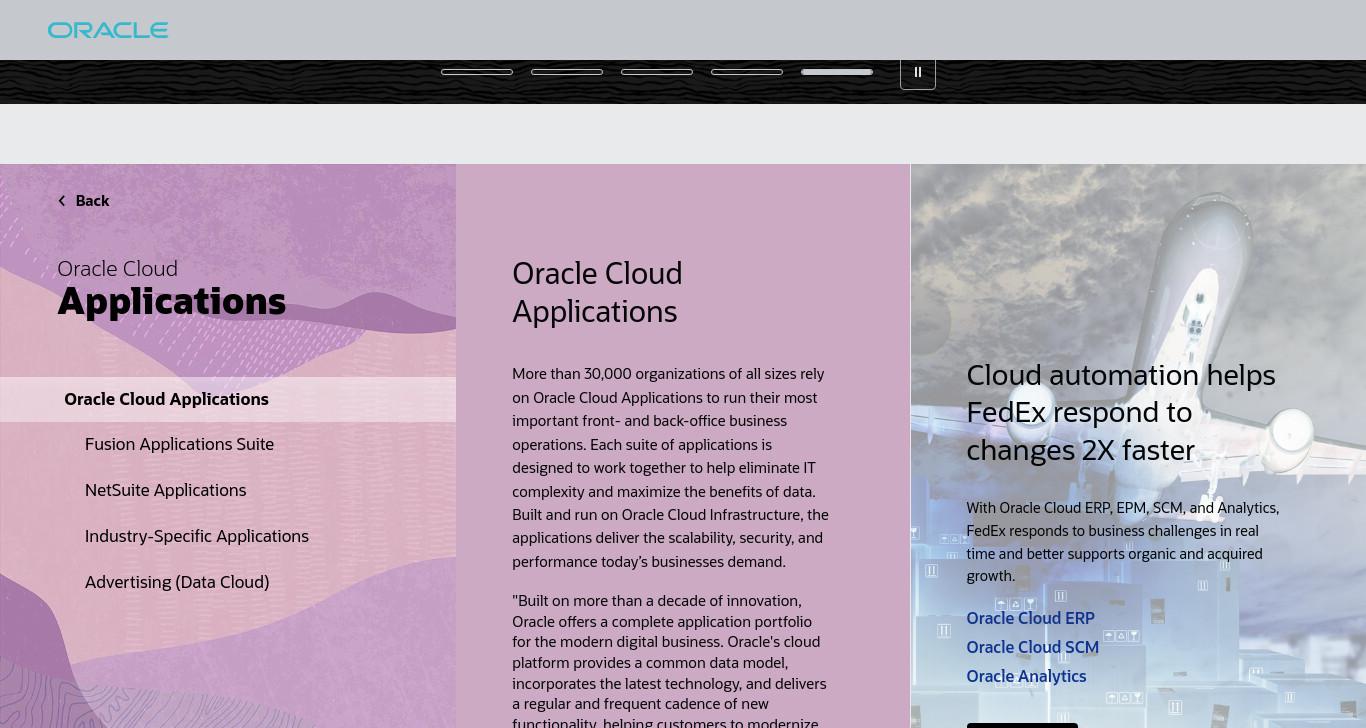This screenshot has width=1366, height=728.
Task: Open the Industry-Specific Applications menu item
Action: coord(197,536)
